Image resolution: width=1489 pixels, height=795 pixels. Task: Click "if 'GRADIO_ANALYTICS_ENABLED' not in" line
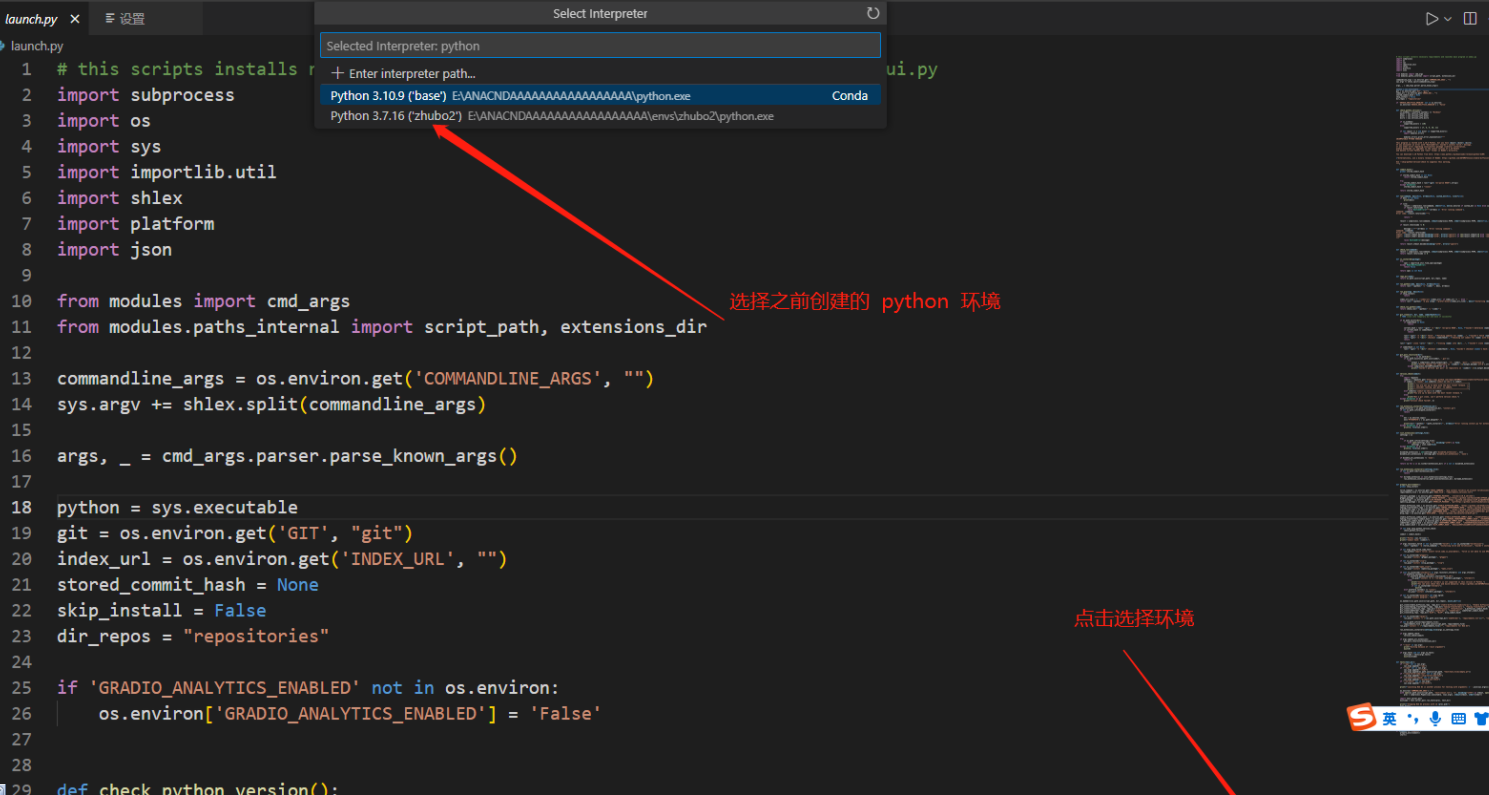point(309,688)
